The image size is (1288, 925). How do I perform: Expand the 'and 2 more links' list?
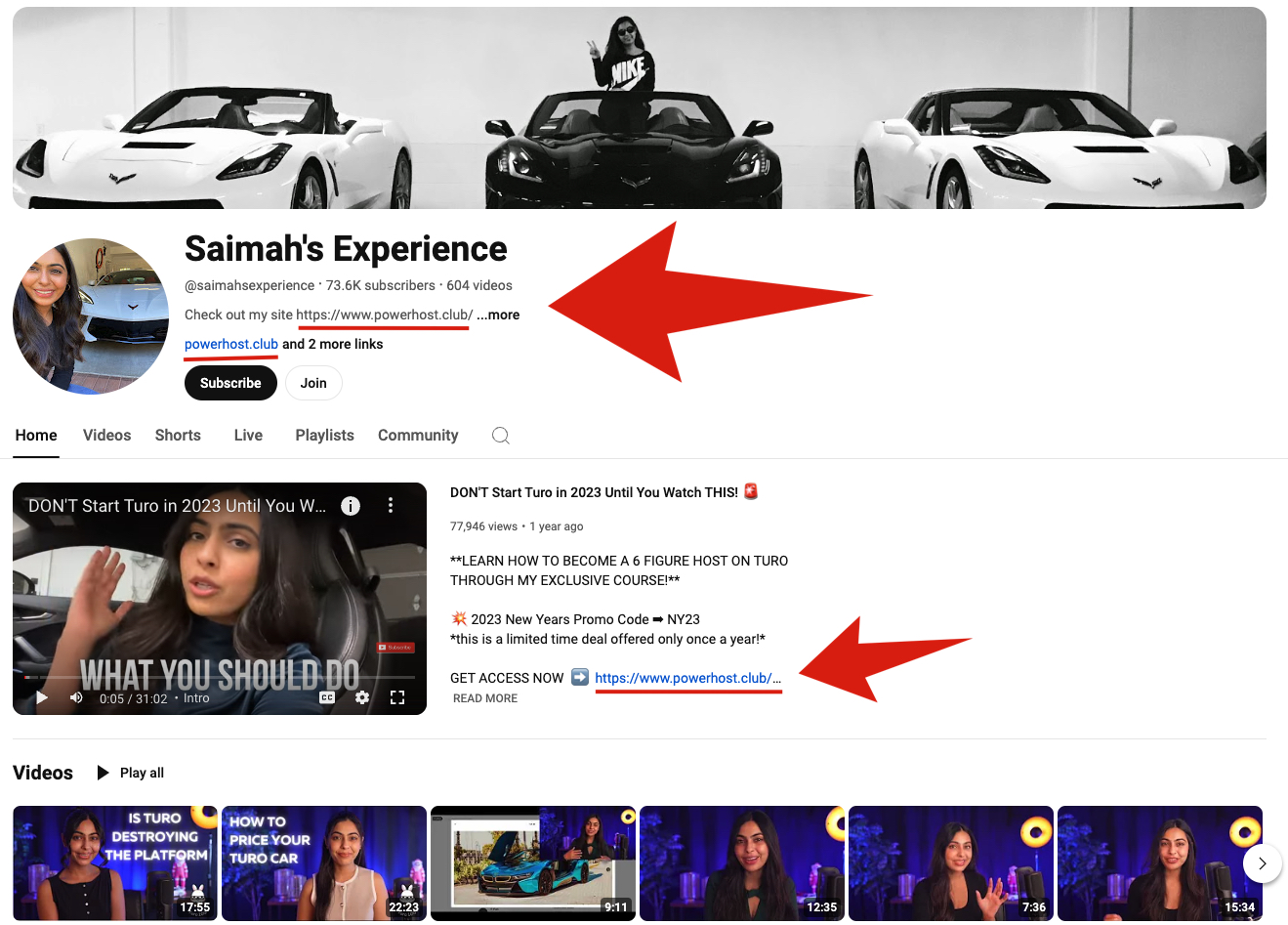tap(333, 344)
